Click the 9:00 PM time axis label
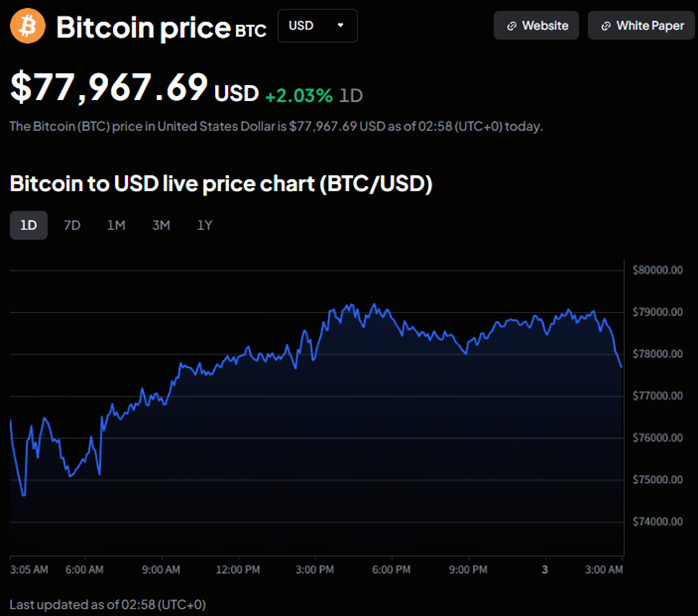698x616 pixels. 466,570
